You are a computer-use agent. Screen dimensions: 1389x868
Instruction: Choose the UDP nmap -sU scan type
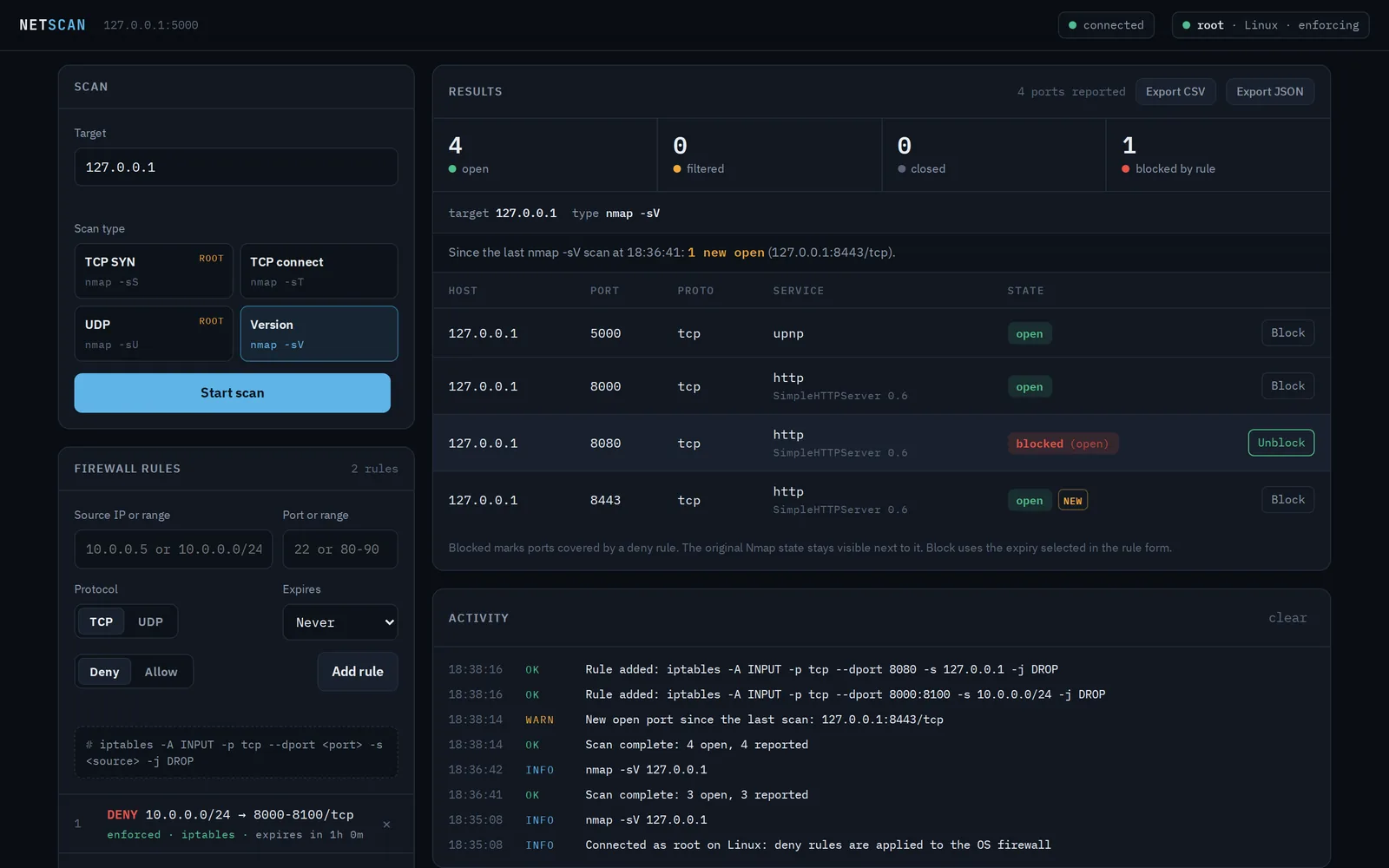154,333
